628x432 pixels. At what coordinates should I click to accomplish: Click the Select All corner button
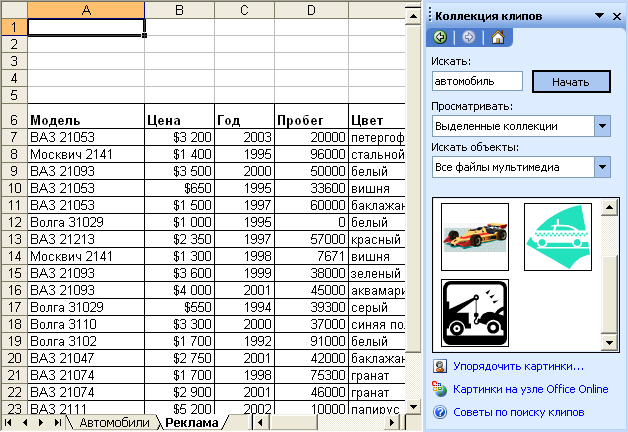click(x=14, y=10)
